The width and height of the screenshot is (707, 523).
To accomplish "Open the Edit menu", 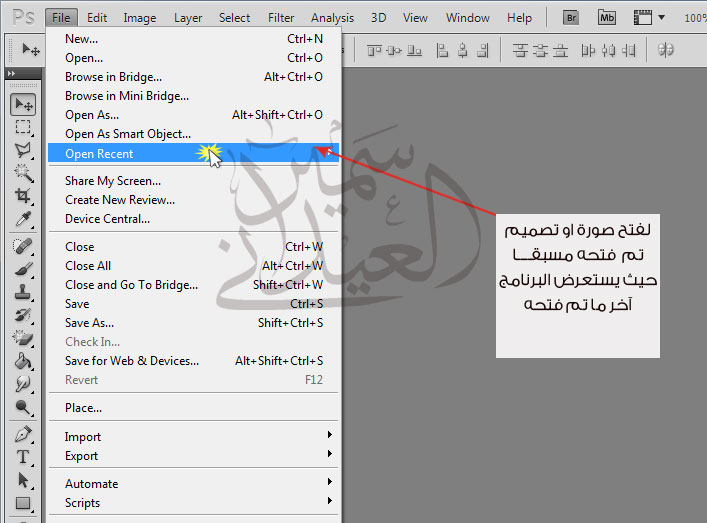I will click(x=97, y=18).
